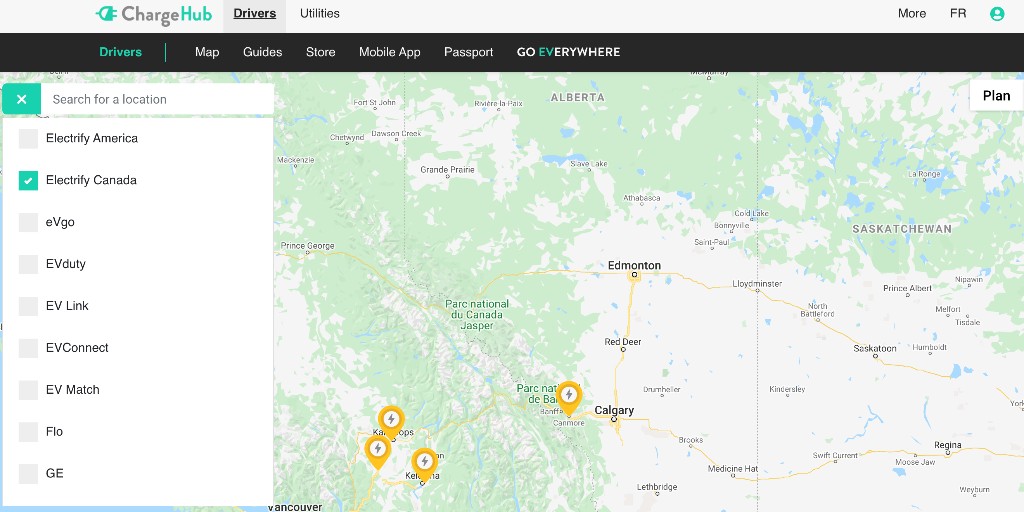Click the Moose Jaw label on map
Image resolution: width=1024 pixels, height=512 pixels.
(915, 462)
